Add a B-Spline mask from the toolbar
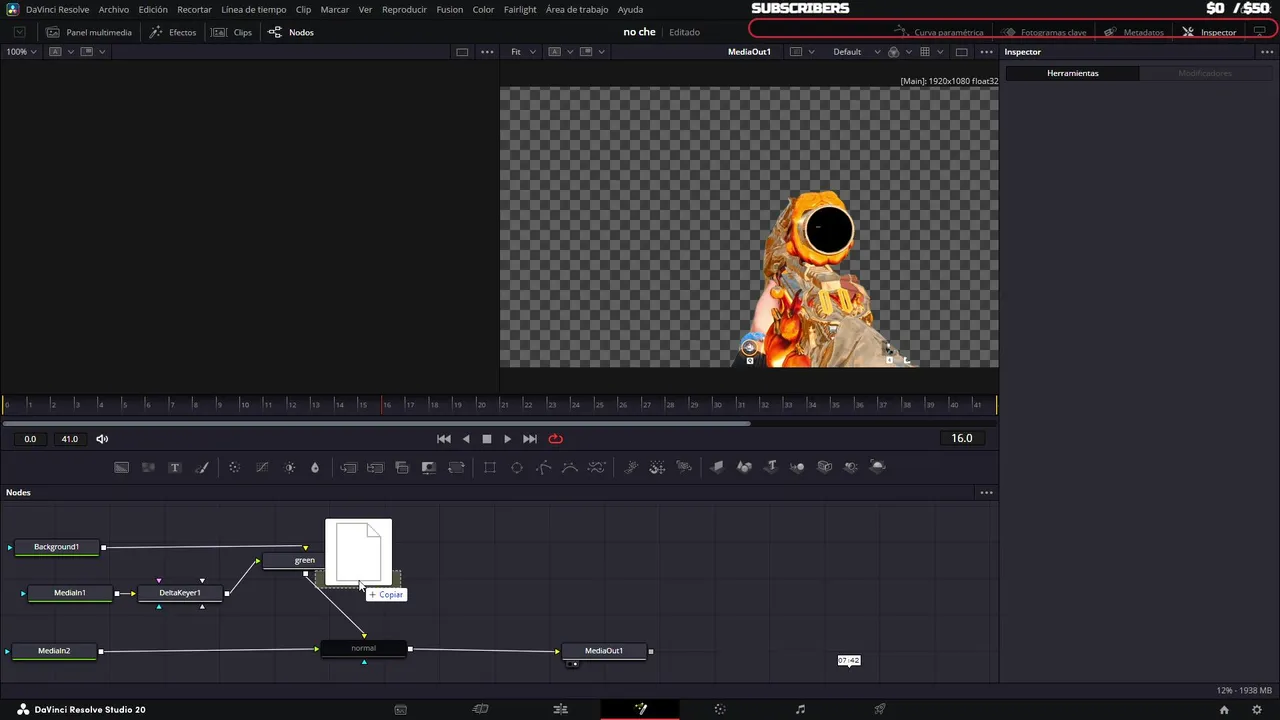Viewport: 1280px width, 720px height. tap(570, 467)
